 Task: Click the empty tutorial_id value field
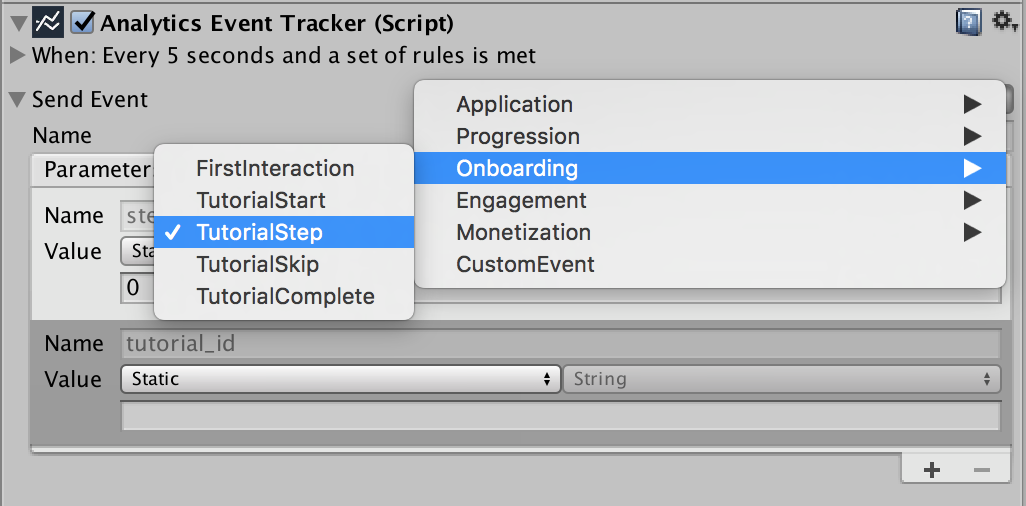[561, 416]
